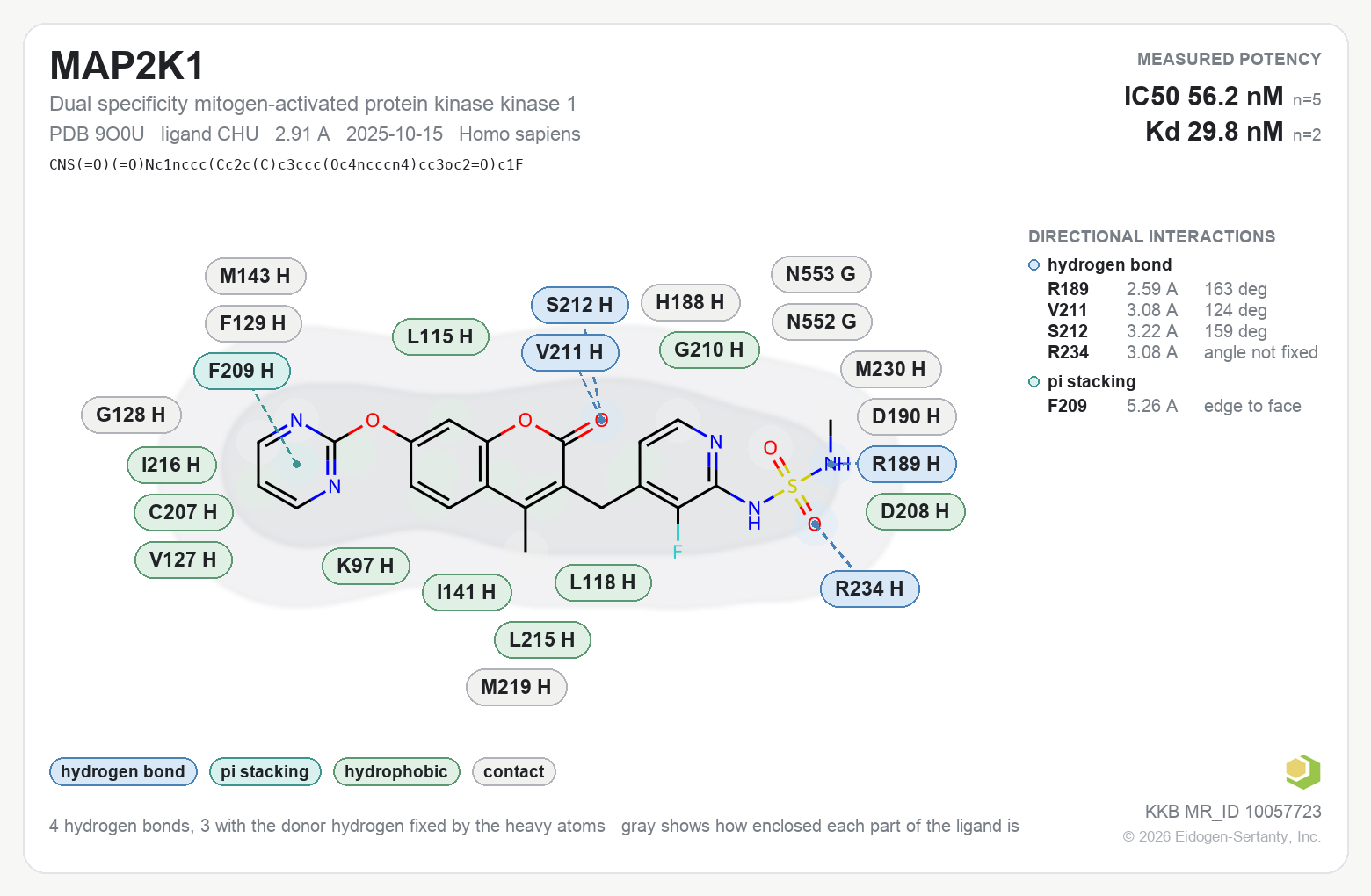
Task: Click the hydrophobic legend pill
Action: (x=396, y=771)
